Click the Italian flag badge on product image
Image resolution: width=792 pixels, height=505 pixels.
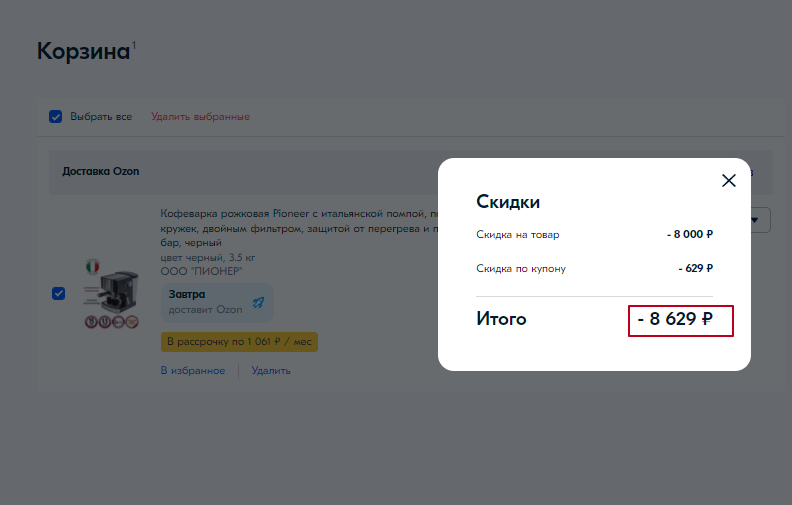pos(93,266)
